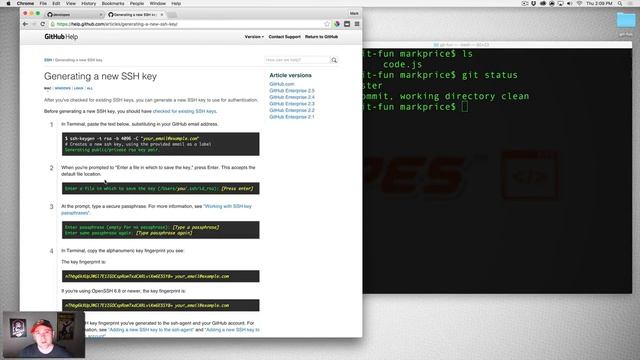Select the MAC platform switcher option
The height and width of the screenshot is (360, 640).
tap(48, 88)
